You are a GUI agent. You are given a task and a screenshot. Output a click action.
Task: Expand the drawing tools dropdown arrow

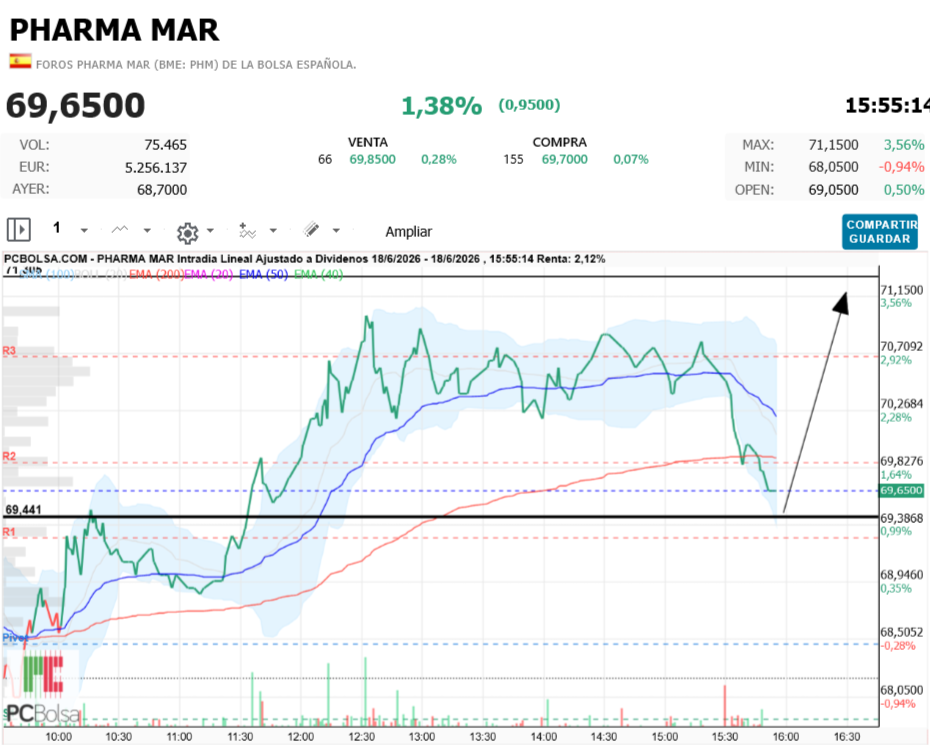(336, 230)
